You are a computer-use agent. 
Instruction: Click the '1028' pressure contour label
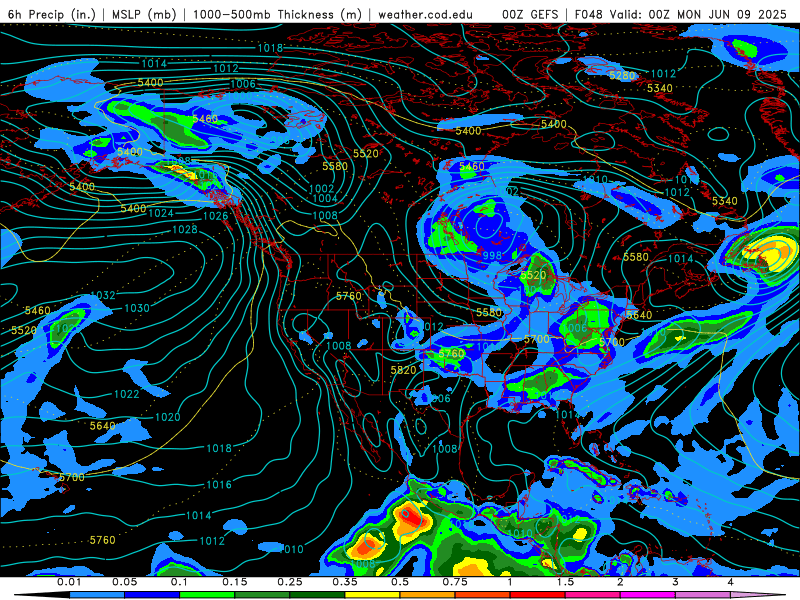(185, 230)
